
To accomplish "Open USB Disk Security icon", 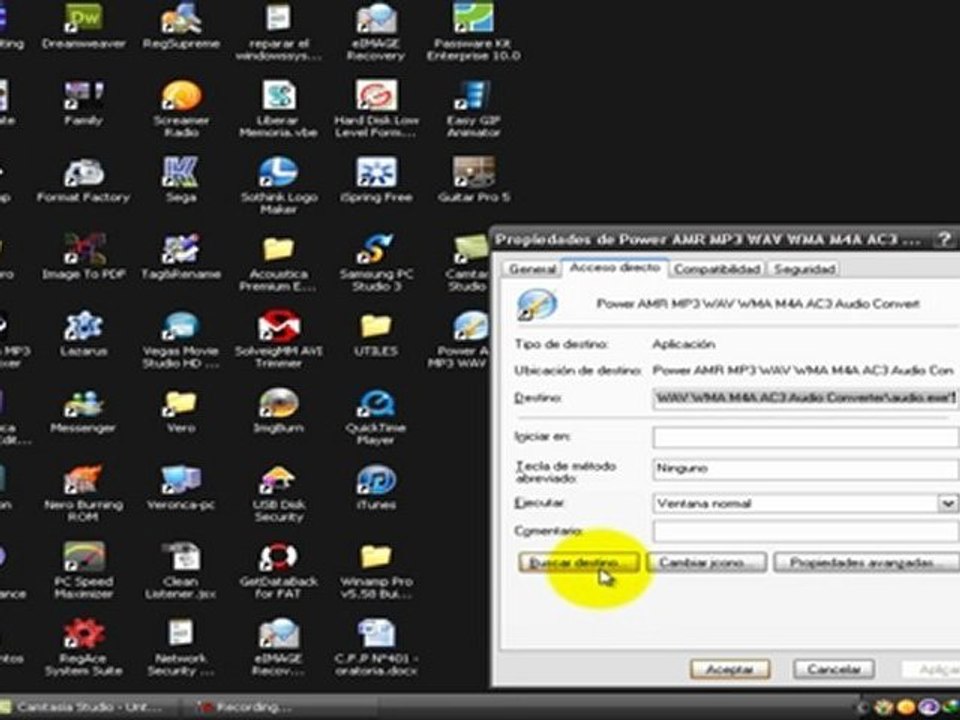I will pyautogui.click(x=279, y=493).
